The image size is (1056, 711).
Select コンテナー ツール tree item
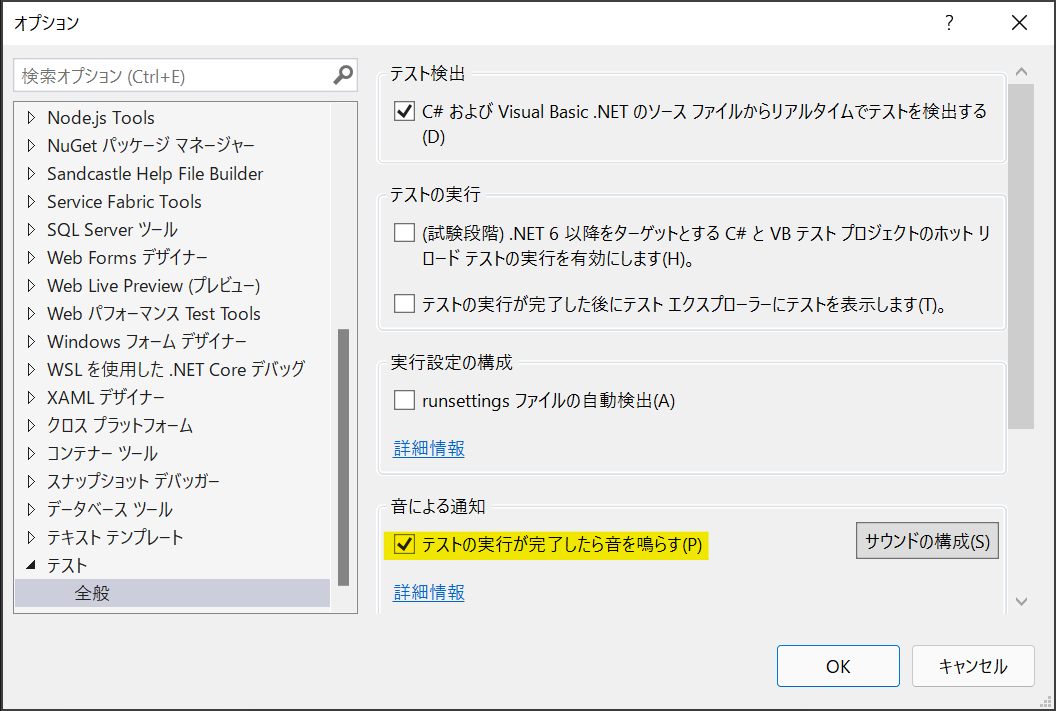coord(102,453)
